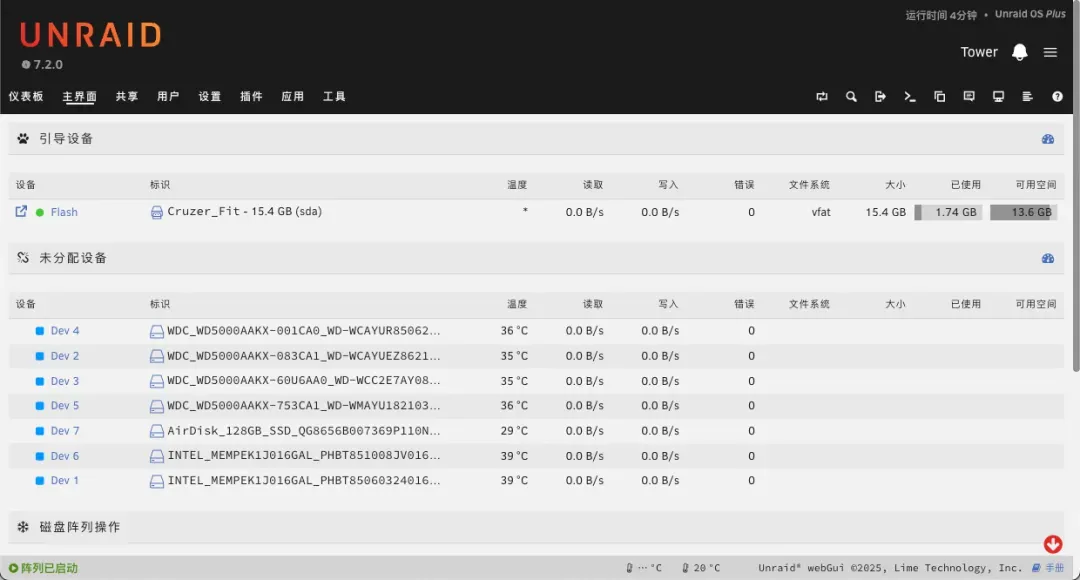Open the web terminal icon

pos(910,97)
